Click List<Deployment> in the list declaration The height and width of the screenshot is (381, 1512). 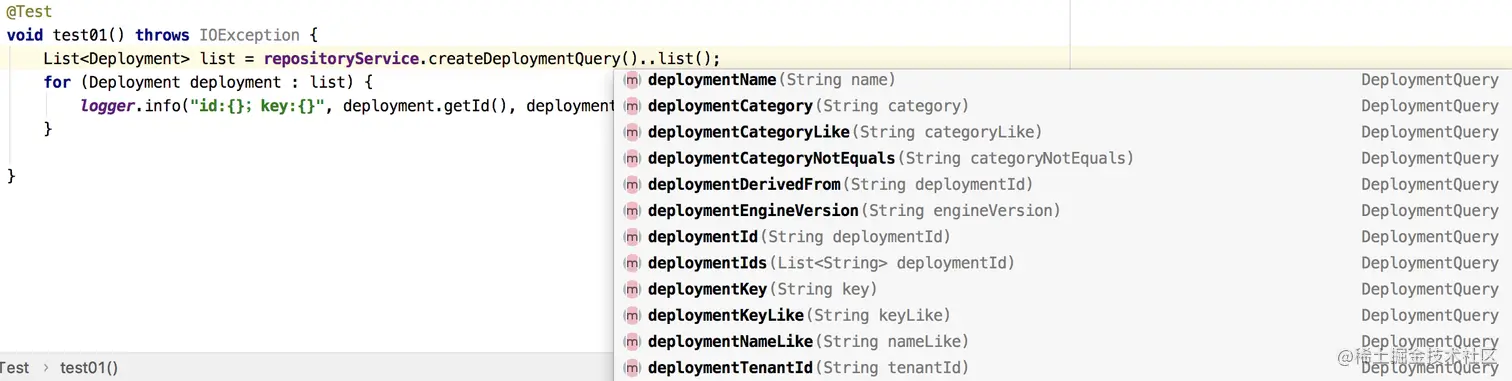(117, 58)
